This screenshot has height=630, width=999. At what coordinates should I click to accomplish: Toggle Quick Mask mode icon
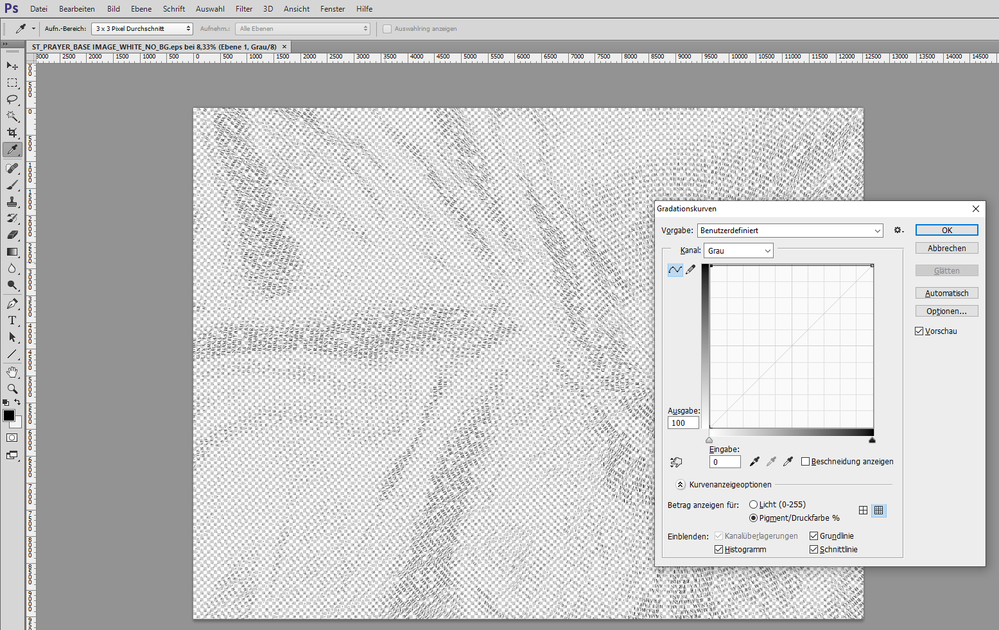point(12,438)
